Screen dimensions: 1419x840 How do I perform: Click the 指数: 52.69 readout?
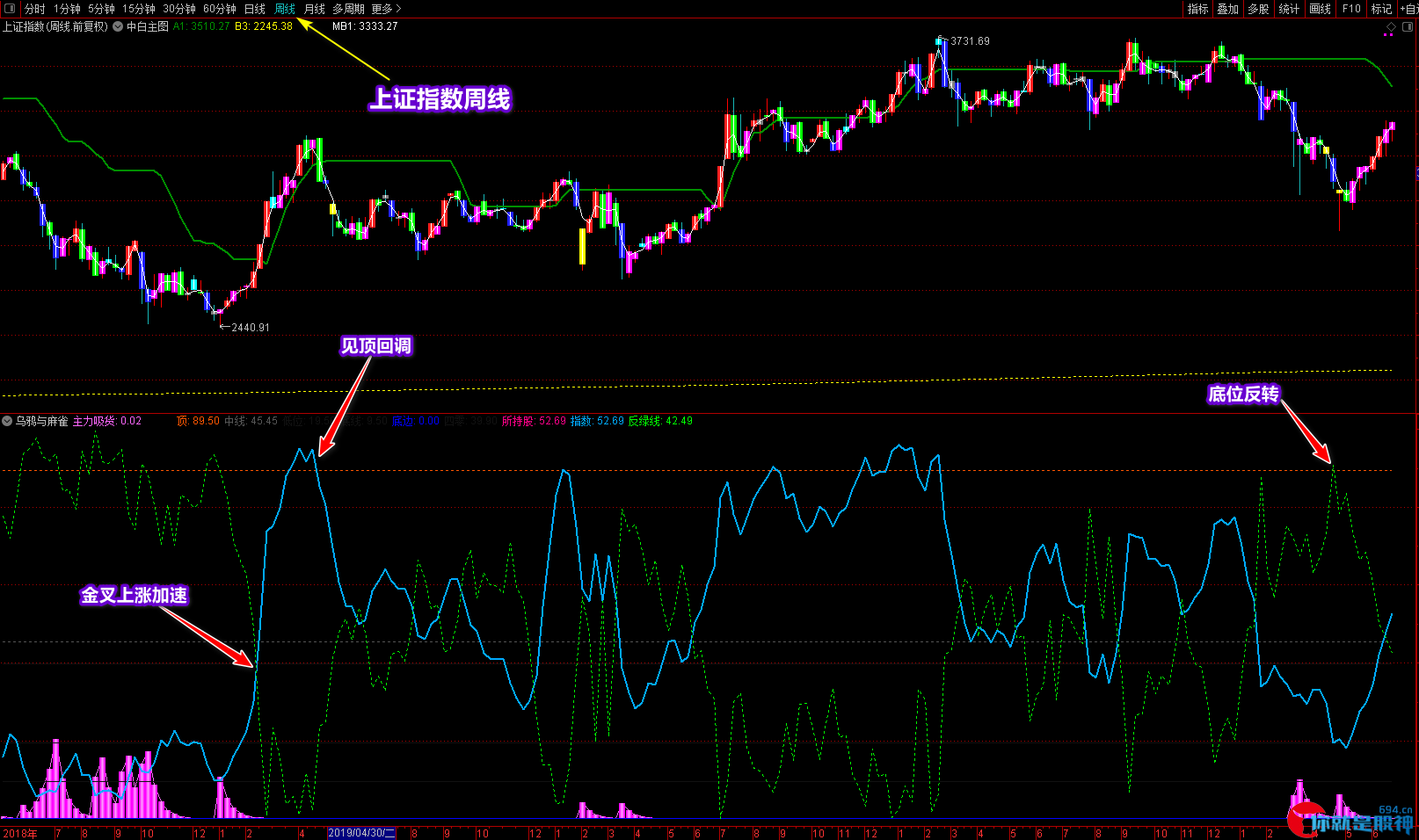(597, 421)
